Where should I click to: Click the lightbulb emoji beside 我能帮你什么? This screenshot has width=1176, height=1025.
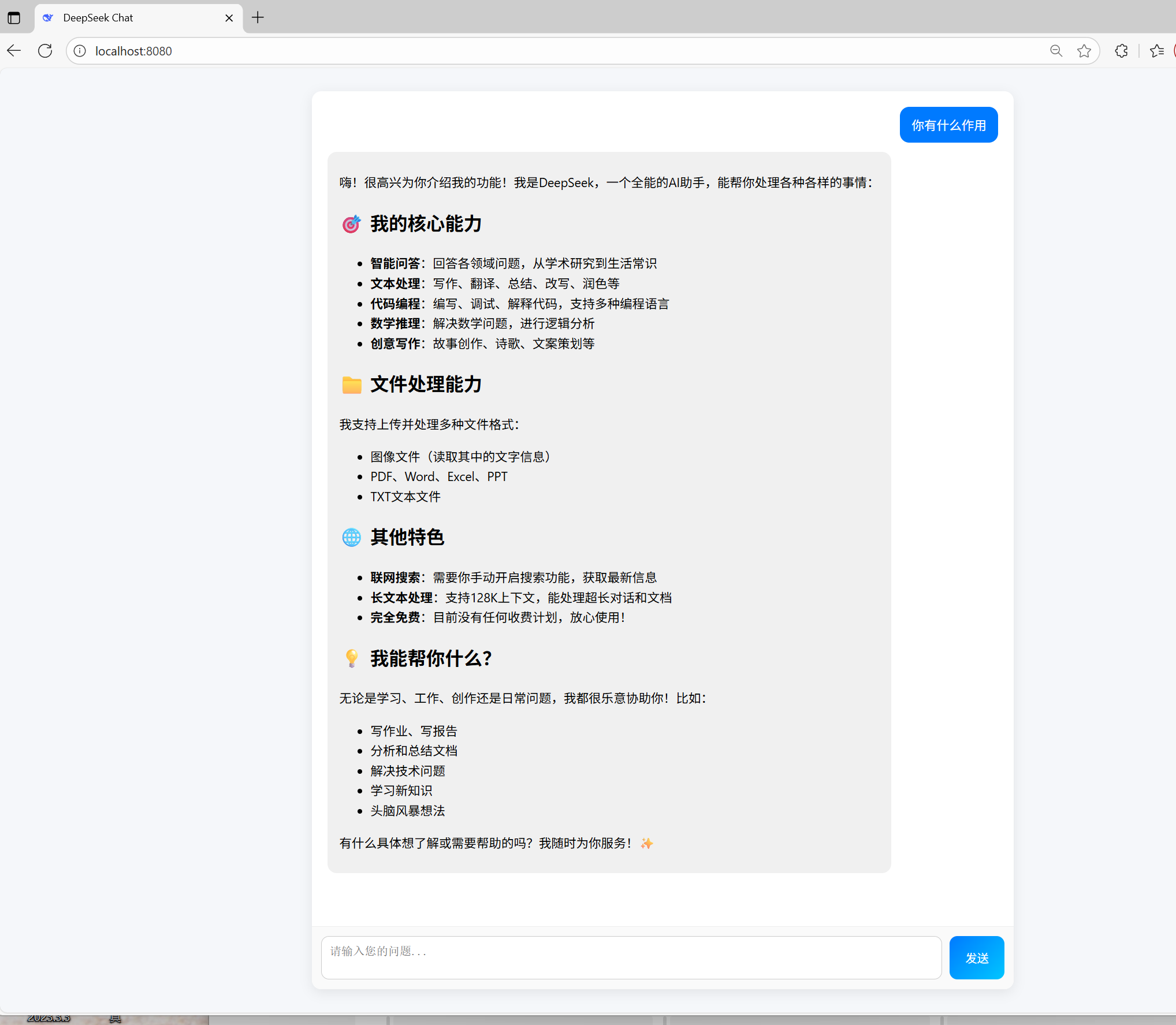tap(351, 658)
